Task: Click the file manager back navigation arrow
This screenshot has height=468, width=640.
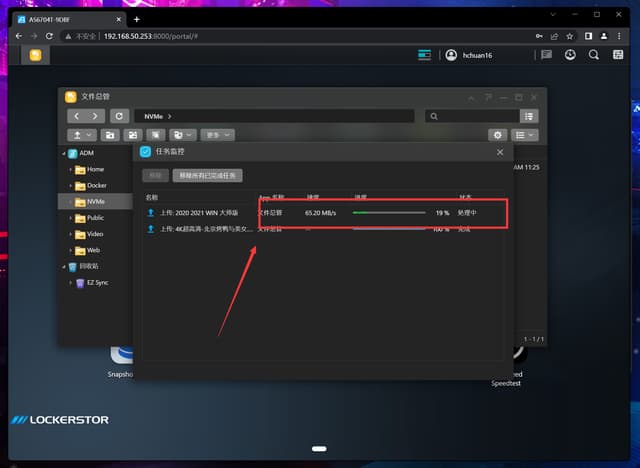Action: click(x=78, y=116)
